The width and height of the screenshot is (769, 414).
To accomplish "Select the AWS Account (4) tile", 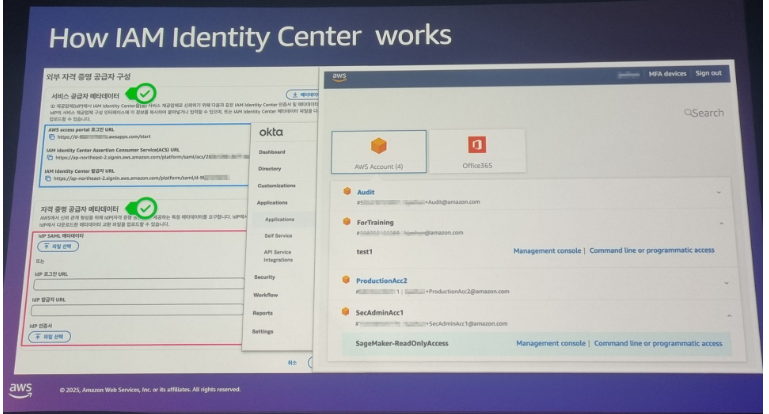I will pos(379,152).
